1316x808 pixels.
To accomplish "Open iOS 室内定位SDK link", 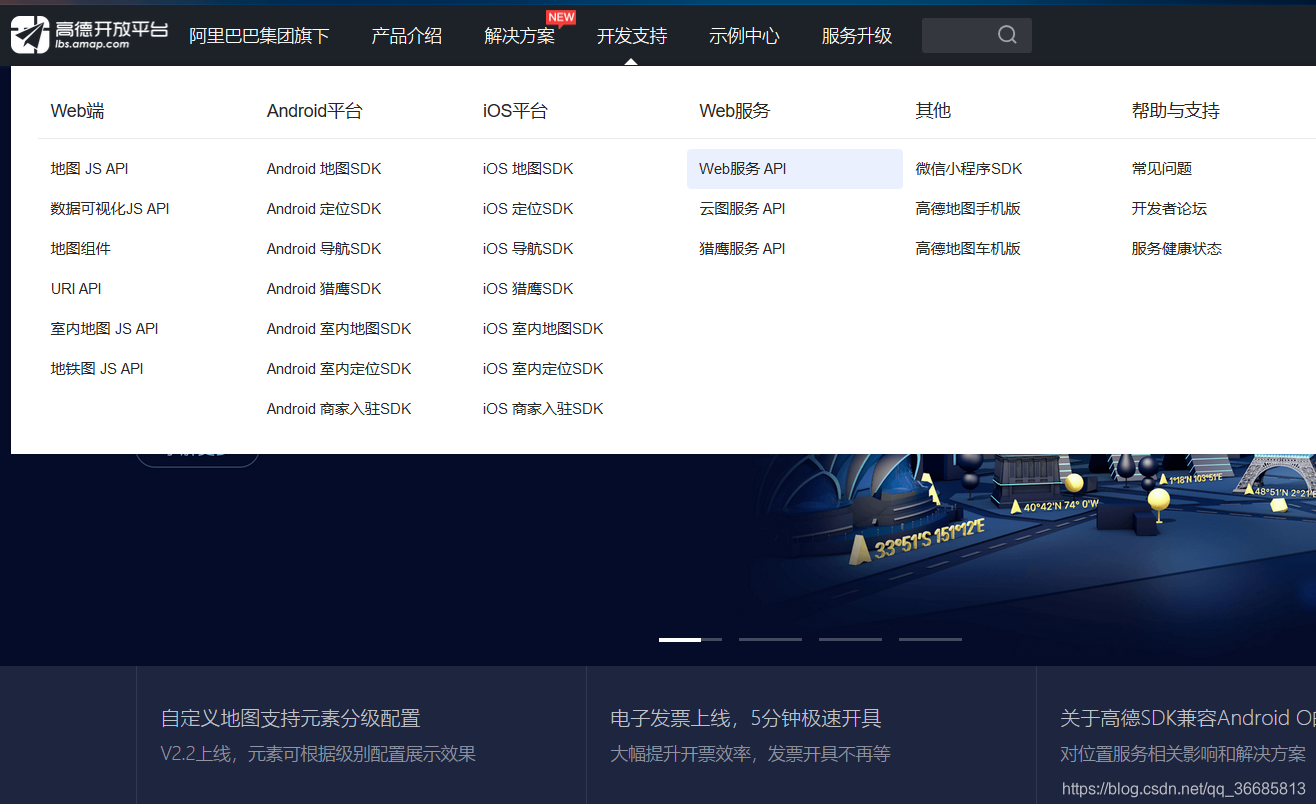I will [543, 369].
